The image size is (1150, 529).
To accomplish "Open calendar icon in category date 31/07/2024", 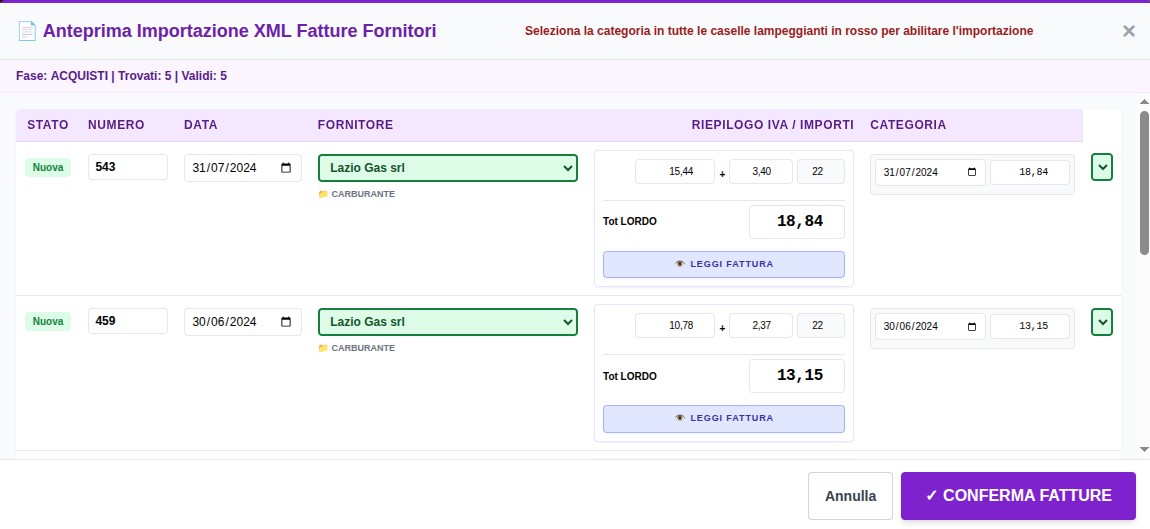I will [x=971, y=172].
